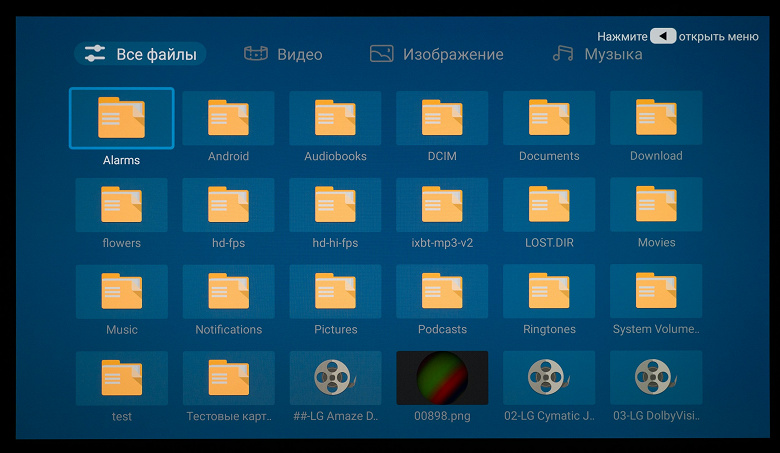This screenshot has height=453, width=780.
Task: Open the DCIM folder
Action: [x=442, y=118]
